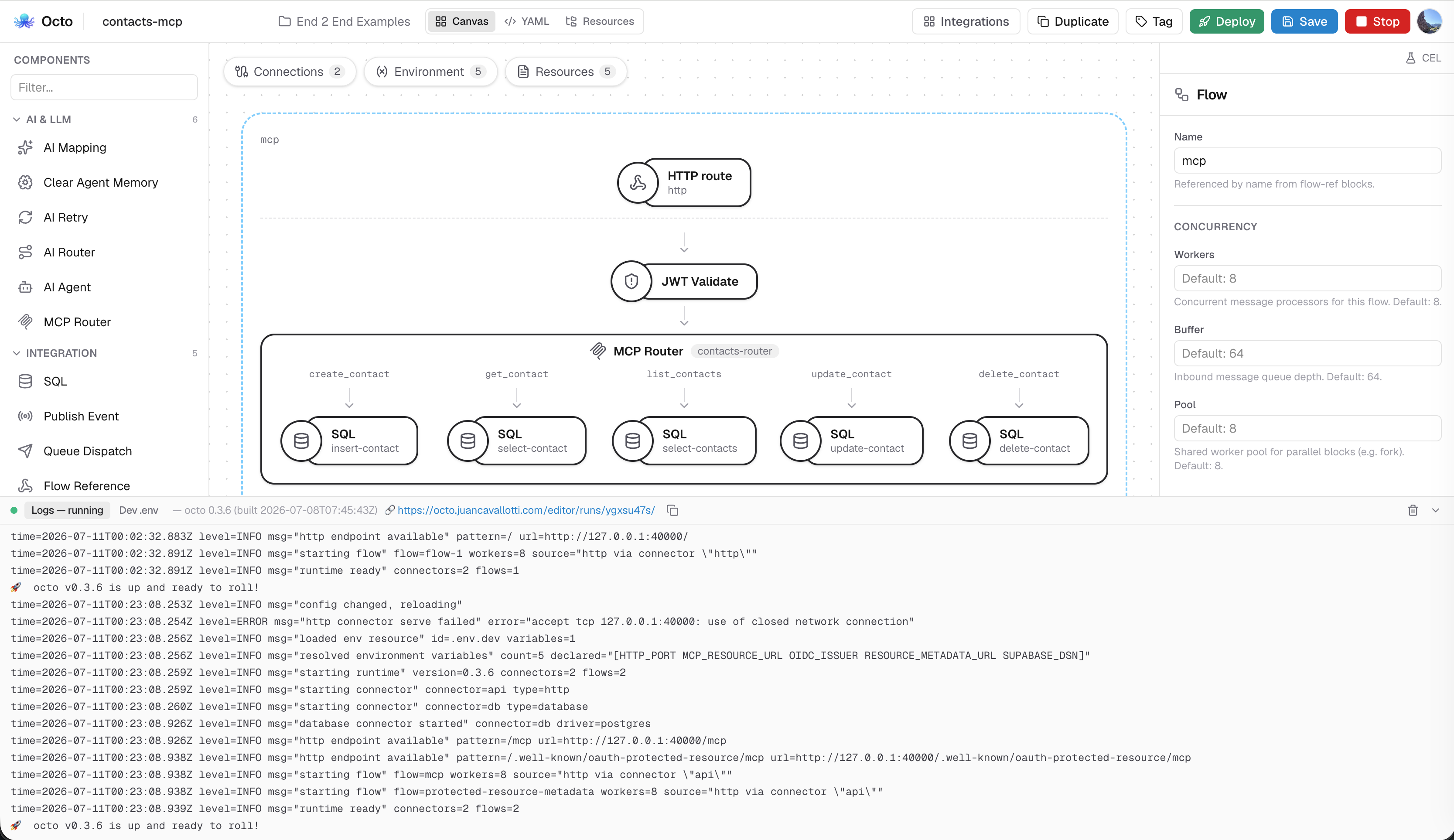Duplicate the project
Viewport: 1454px width, 840px height.
(1073, 21)
